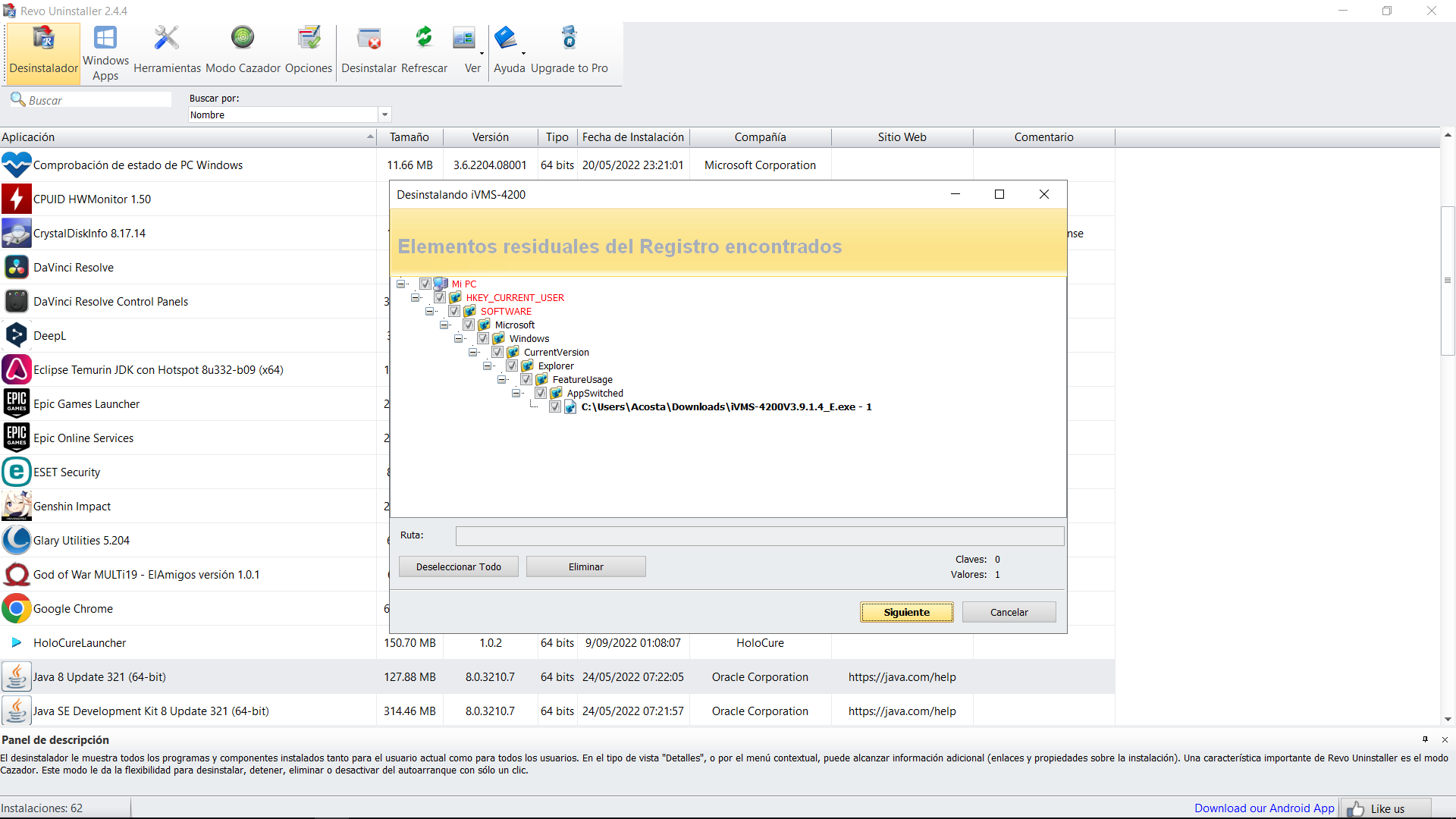The width and height of the screenshot is (1456, 819).
Task: Select Glary Utilities icon
Action: tap(16, 540)
